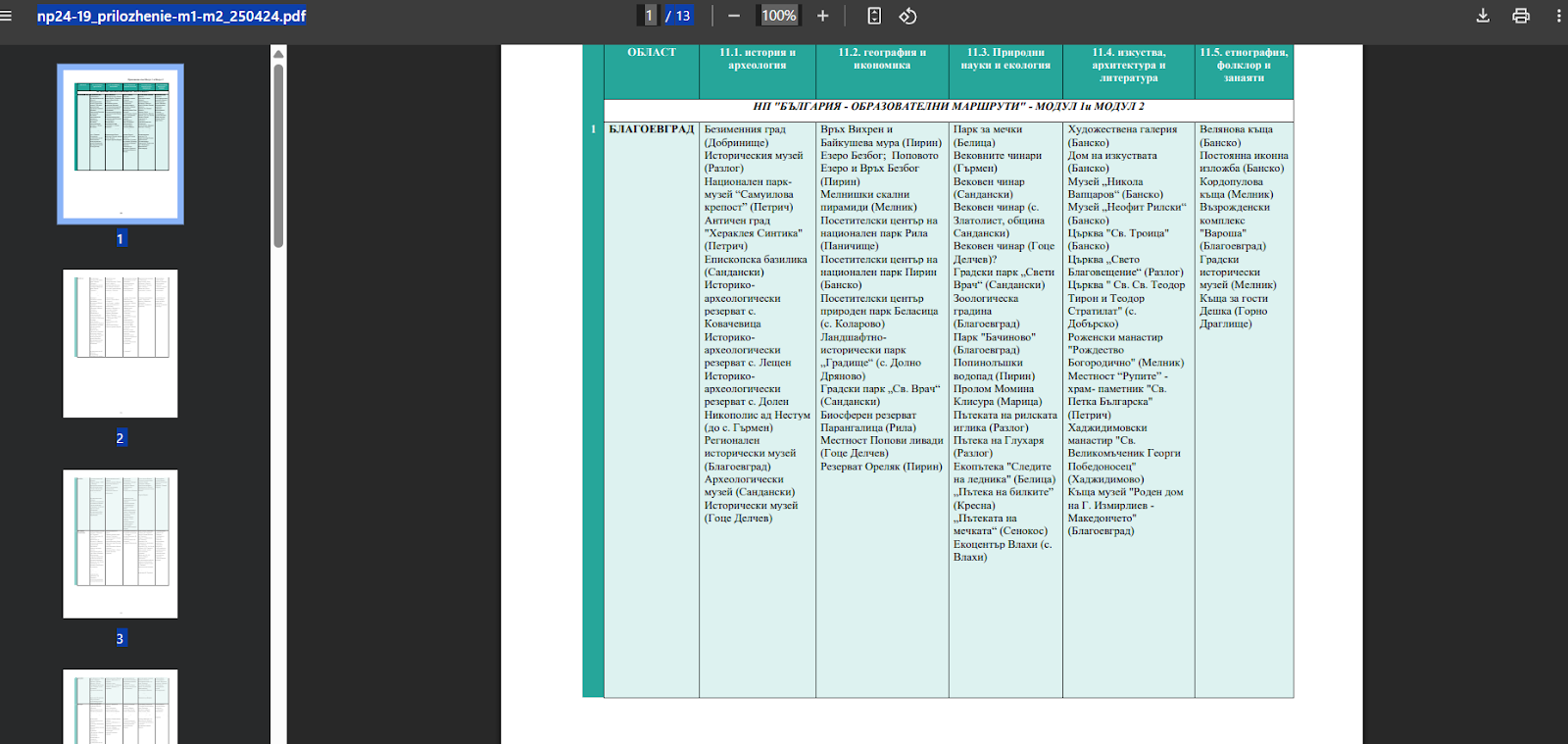Click the text Къща за гости
This screenshot has height=744, width=1568.
point(1234,298)
